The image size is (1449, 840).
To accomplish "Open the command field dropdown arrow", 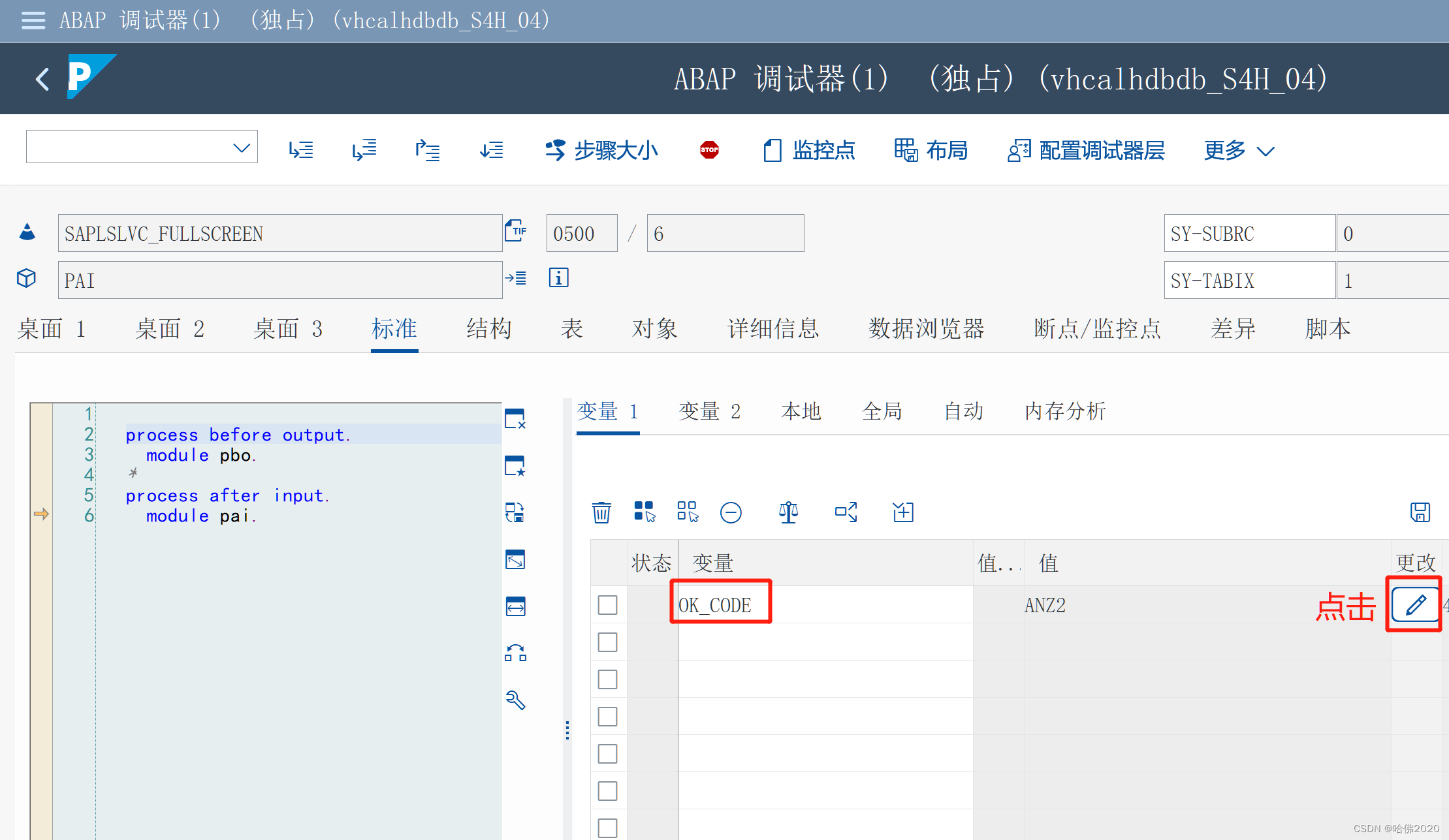I will (241, 148).
